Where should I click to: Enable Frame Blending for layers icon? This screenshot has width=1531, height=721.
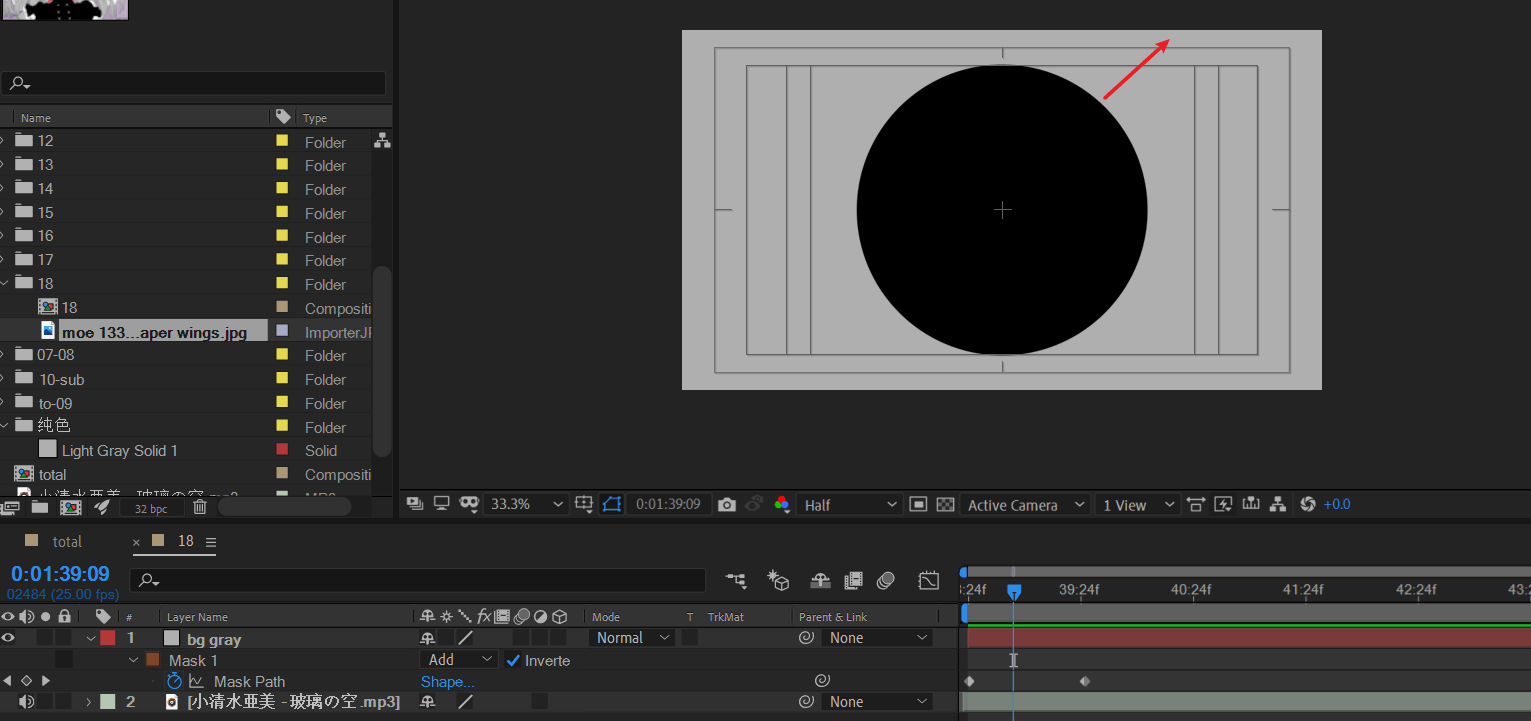(x=853, y=580)
